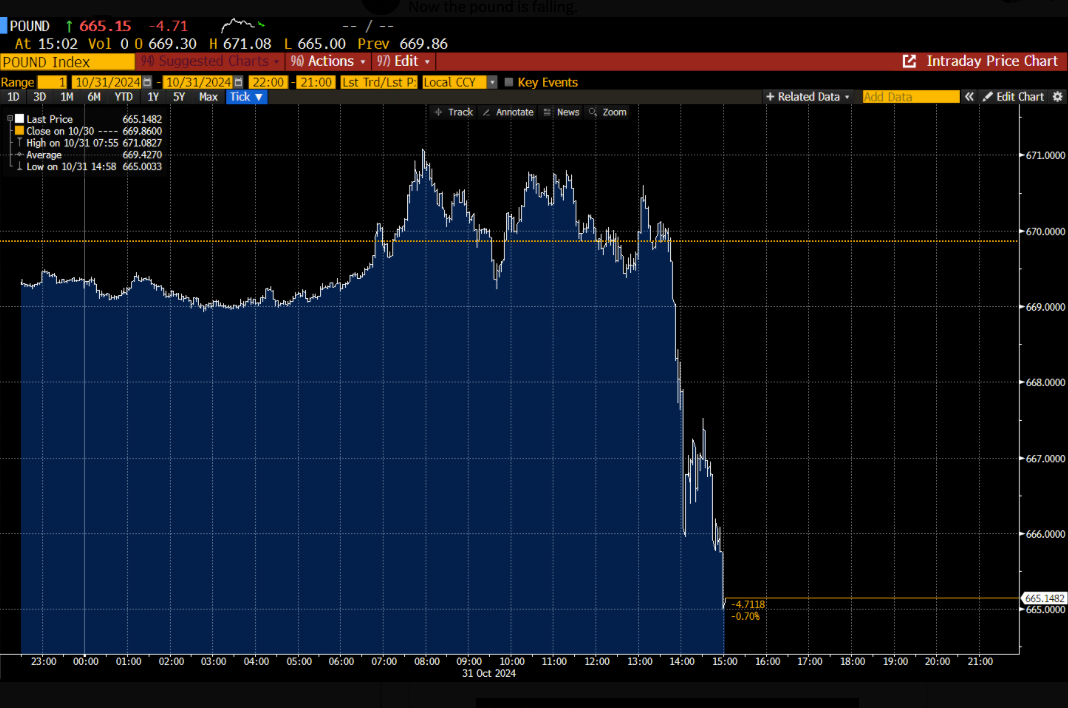Click legend value 669.8600
Viewport: 1068px width, 708px height.
142,131
